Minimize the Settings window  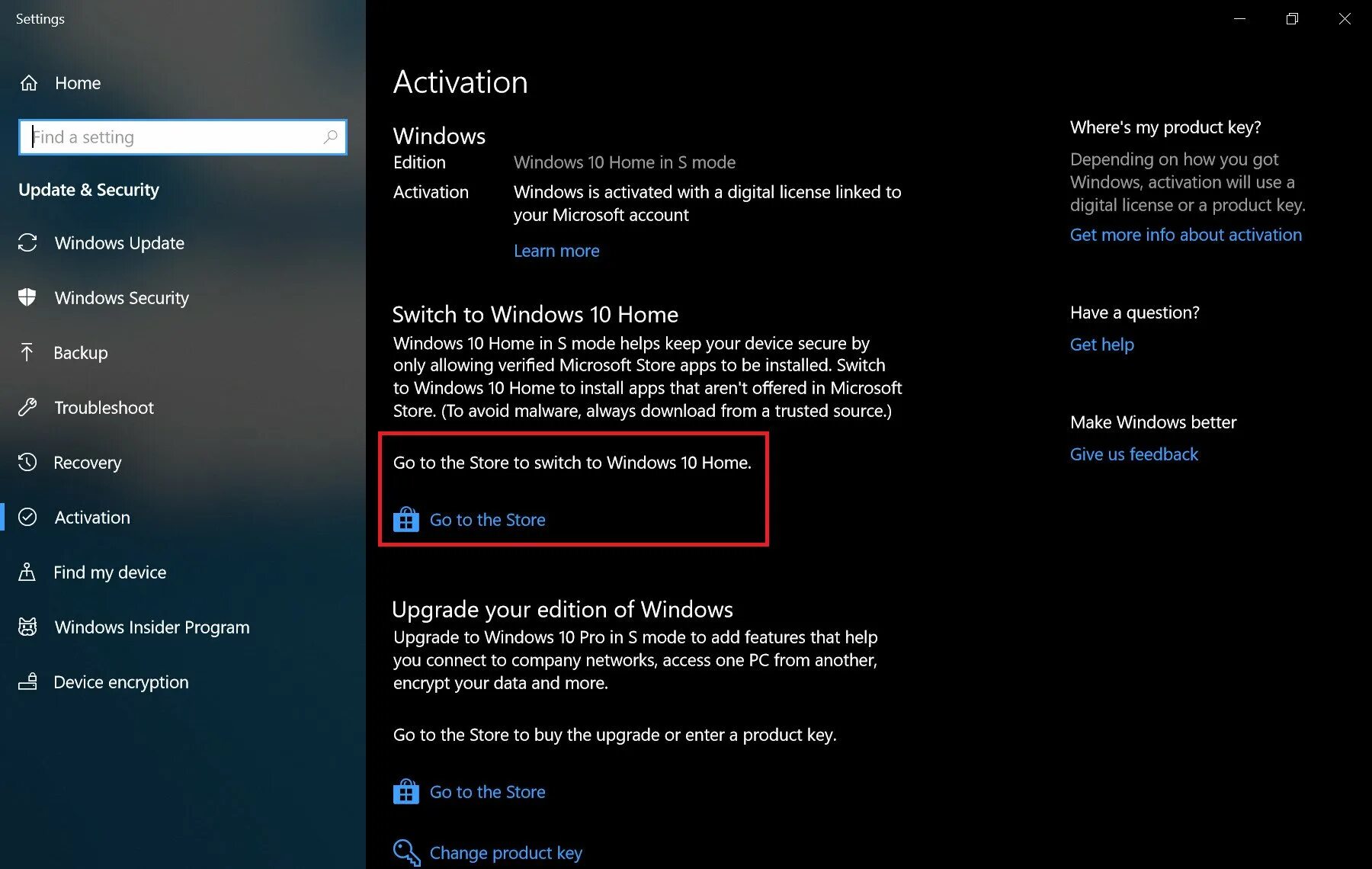[1240, 19]
